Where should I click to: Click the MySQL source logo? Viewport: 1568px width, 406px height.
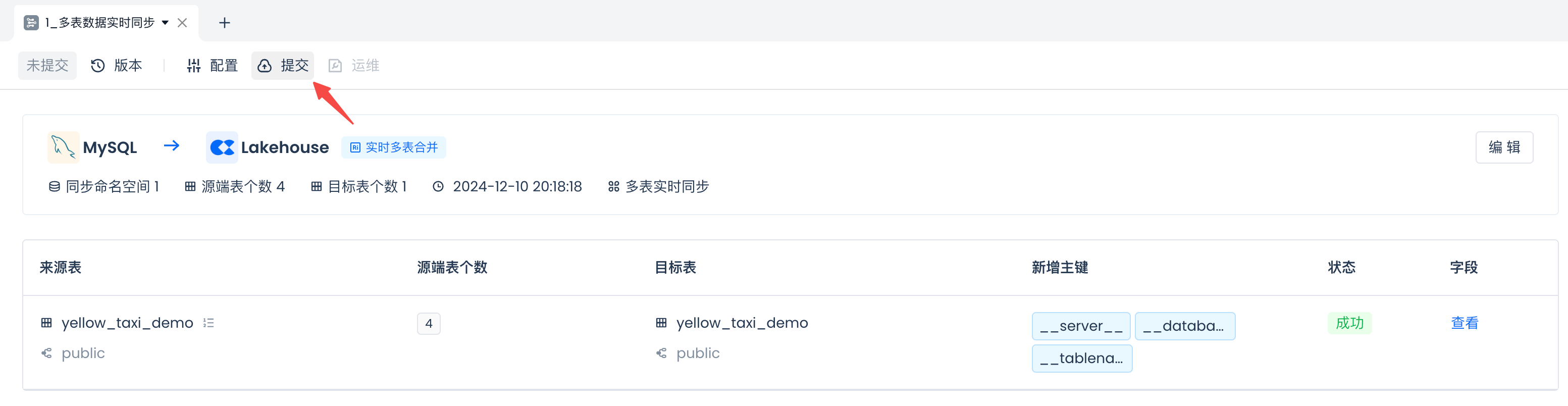[x=63, y=147]
